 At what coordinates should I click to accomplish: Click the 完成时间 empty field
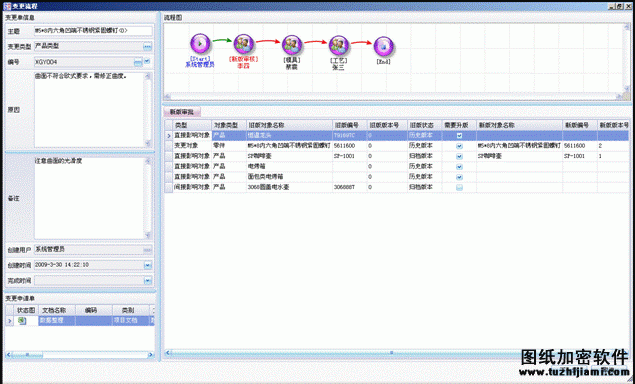coord(88,280)
